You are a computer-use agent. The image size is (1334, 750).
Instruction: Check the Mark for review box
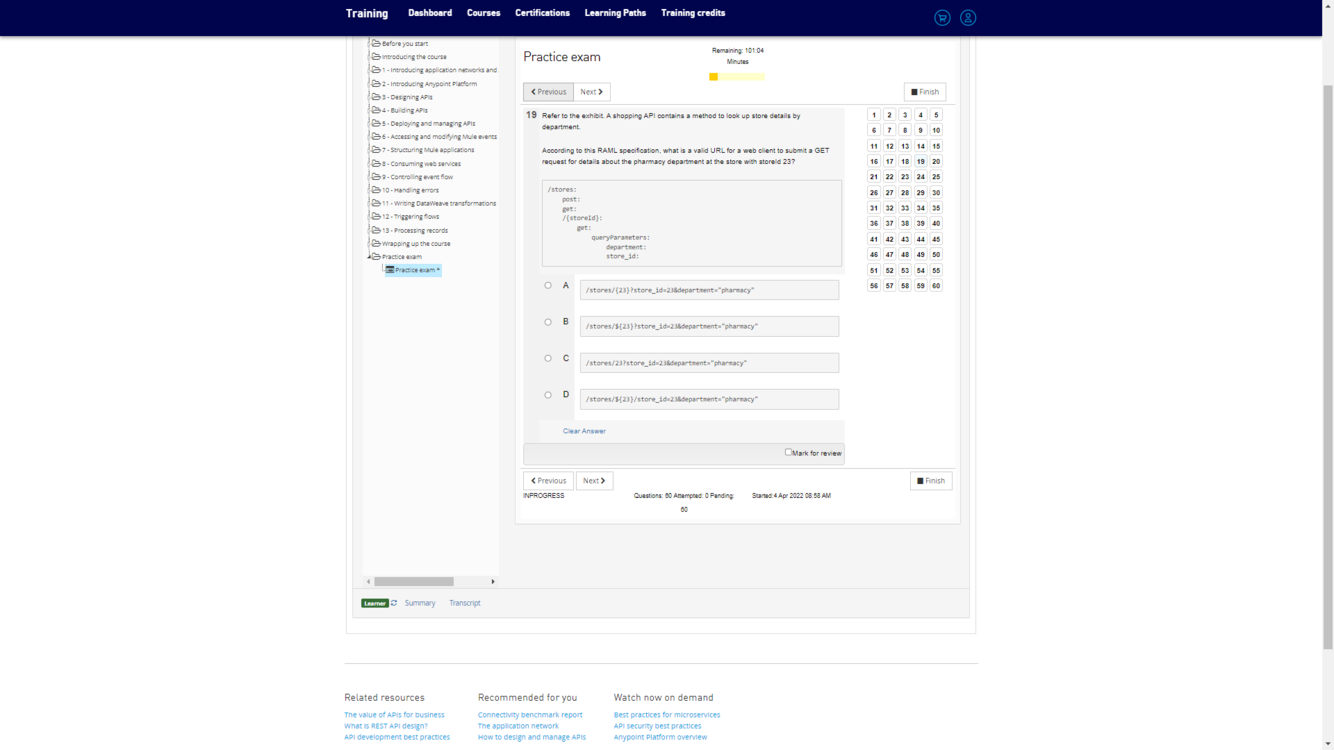click(x=788, y=452)
